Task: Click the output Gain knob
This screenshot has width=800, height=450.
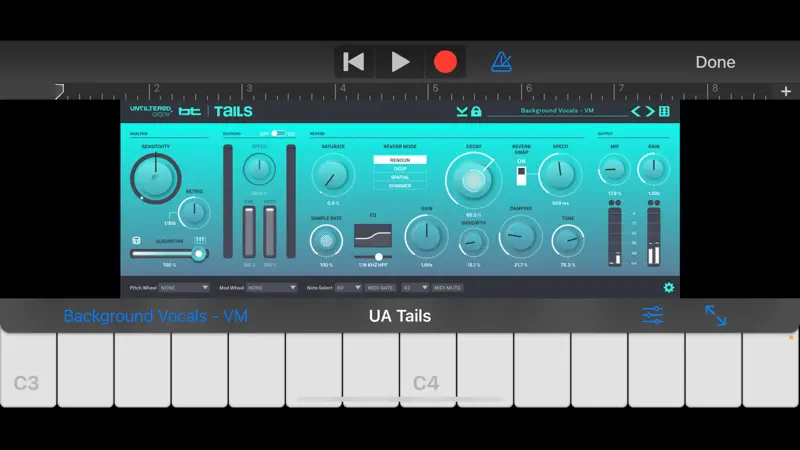Action: [x=653, y=169]
